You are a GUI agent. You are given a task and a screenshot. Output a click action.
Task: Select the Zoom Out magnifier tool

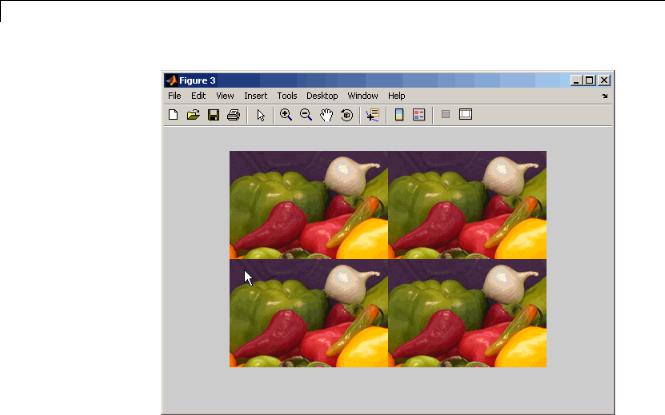coord(306,114)
